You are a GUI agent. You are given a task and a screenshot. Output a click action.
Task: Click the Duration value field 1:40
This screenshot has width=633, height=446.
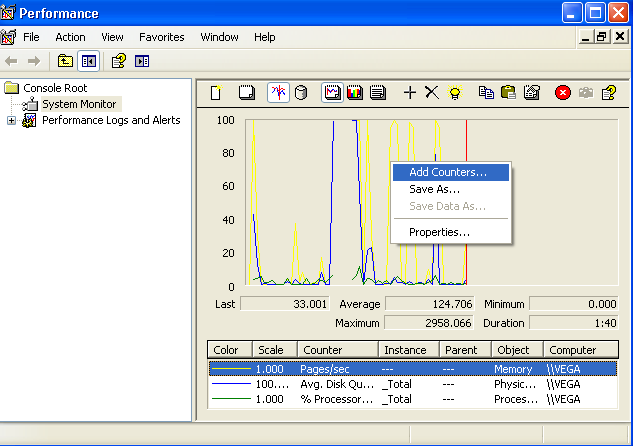point(574,323)
